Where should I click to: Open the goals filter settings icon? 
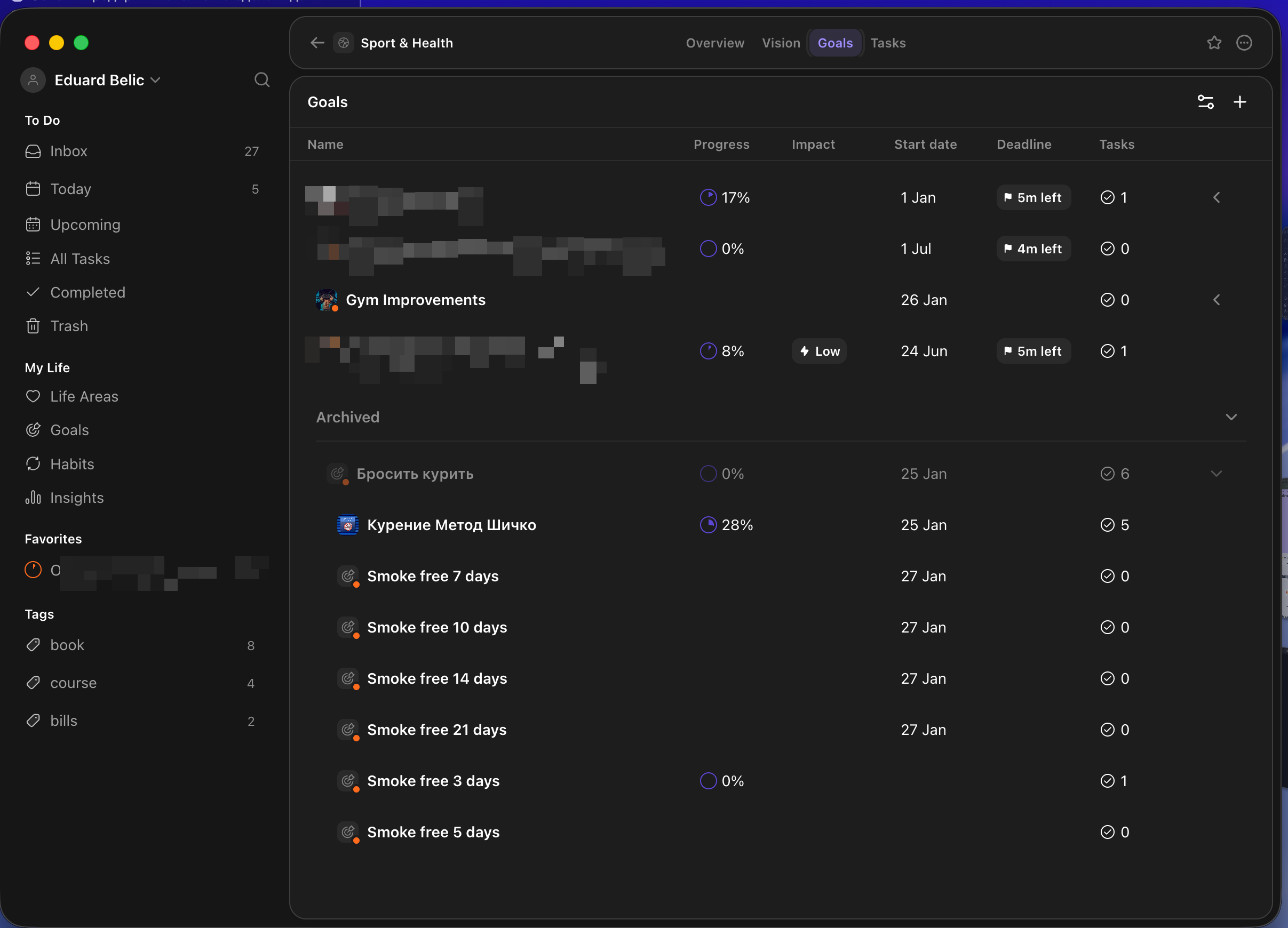(1206, 102)
